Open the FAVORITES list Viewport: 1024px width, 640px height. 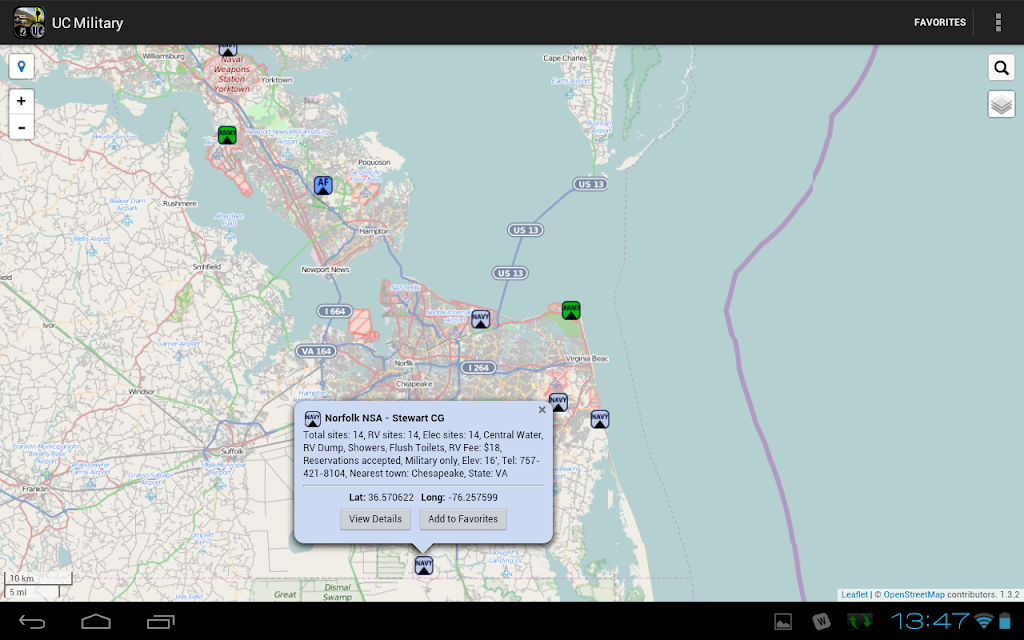click(x=939, y=22)
